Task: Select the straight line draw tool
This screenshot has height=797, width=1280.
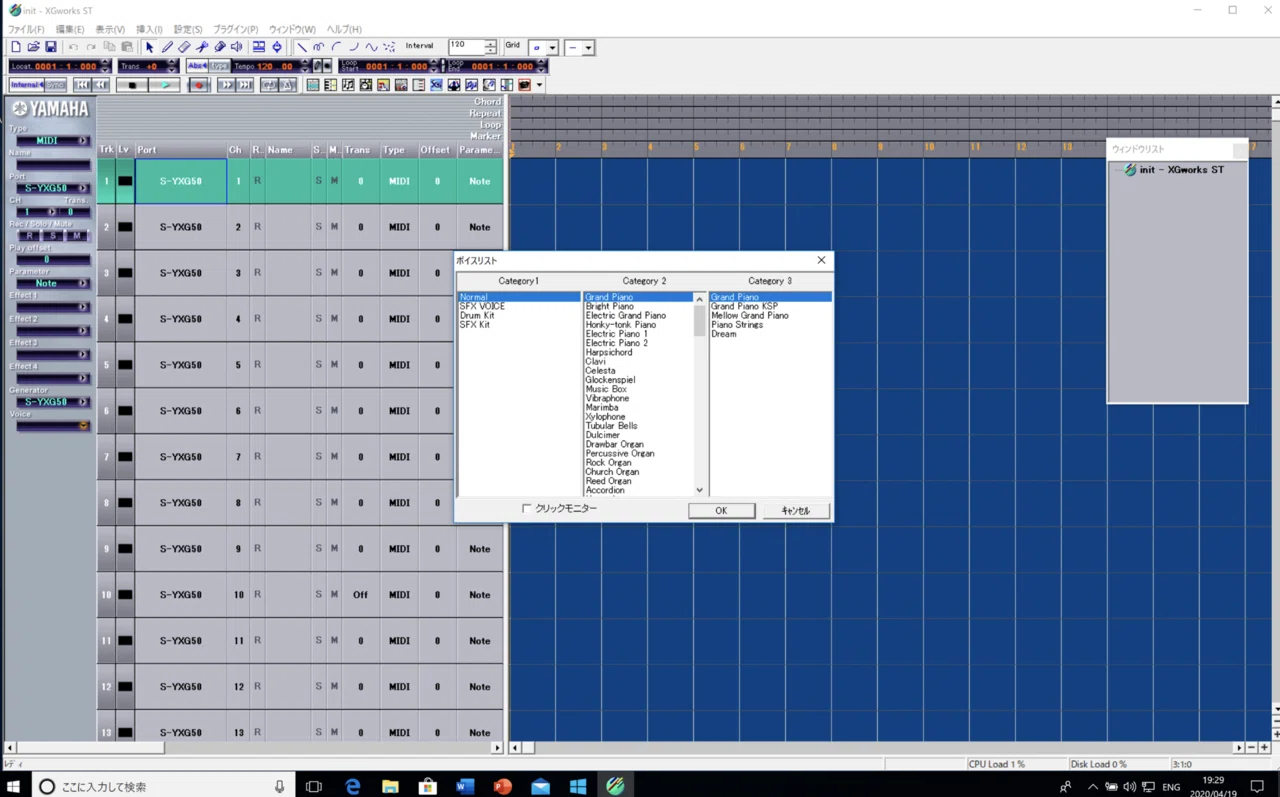Action: click(x=302, y=47)
